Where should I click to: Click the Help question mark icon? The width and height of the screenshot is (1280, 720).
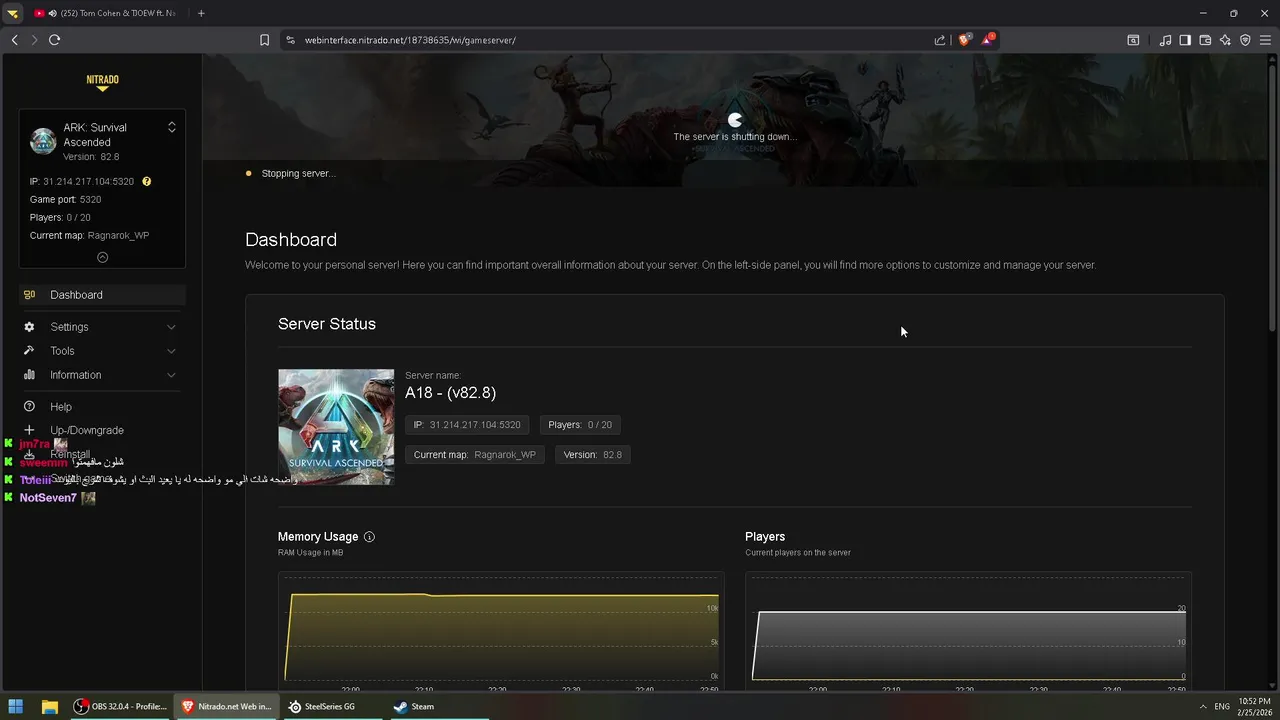[29, 407]
